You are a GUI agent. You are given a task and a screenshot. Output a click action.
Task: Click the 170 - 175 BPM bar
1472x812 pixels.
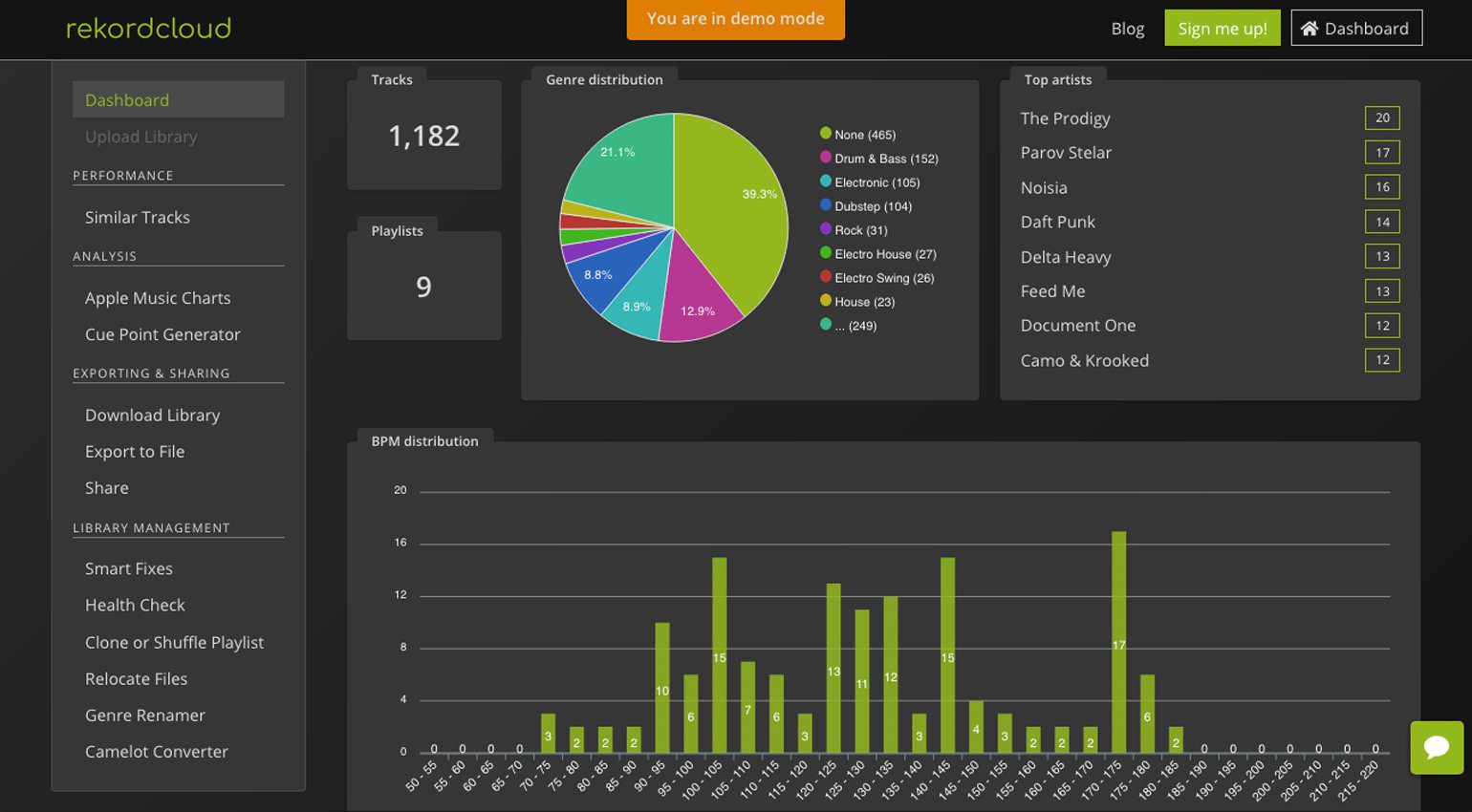(x=1119, y=641)
